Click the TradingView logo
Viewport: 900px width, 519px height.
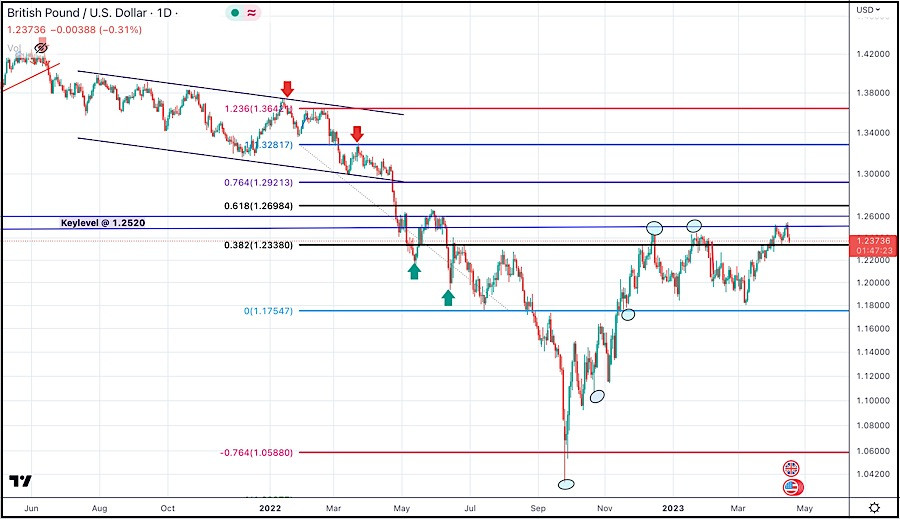point(20,481)
